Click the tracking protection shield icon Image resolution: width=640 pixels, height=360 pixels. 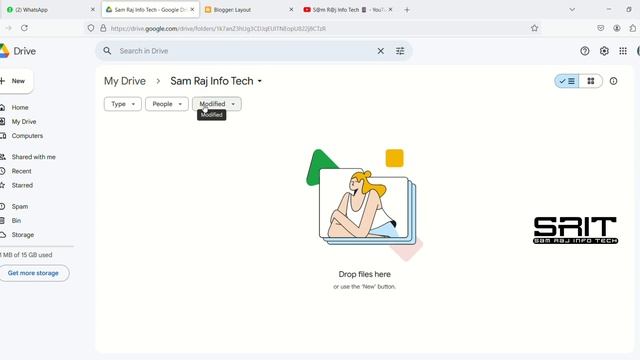[91, 28]
